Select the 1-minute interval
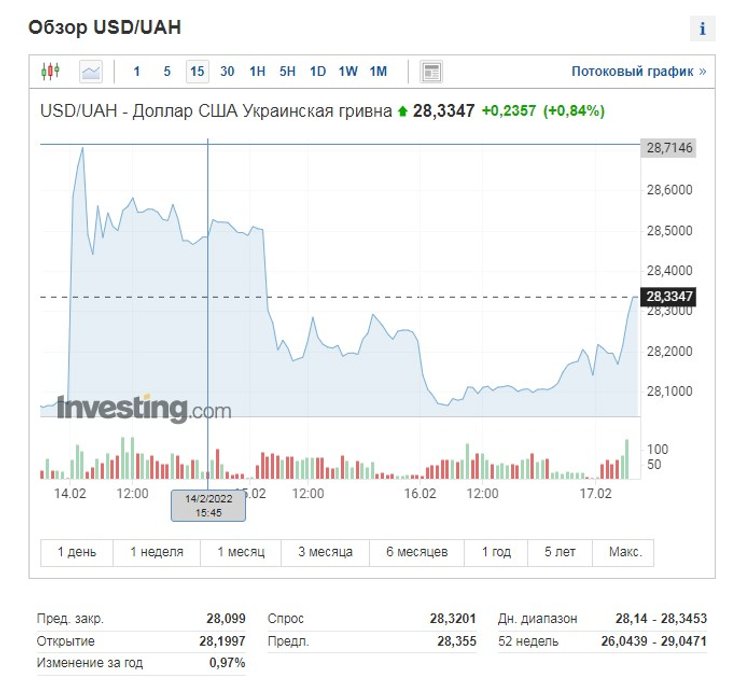Screen dimensions: 740x680 (137, 71)
